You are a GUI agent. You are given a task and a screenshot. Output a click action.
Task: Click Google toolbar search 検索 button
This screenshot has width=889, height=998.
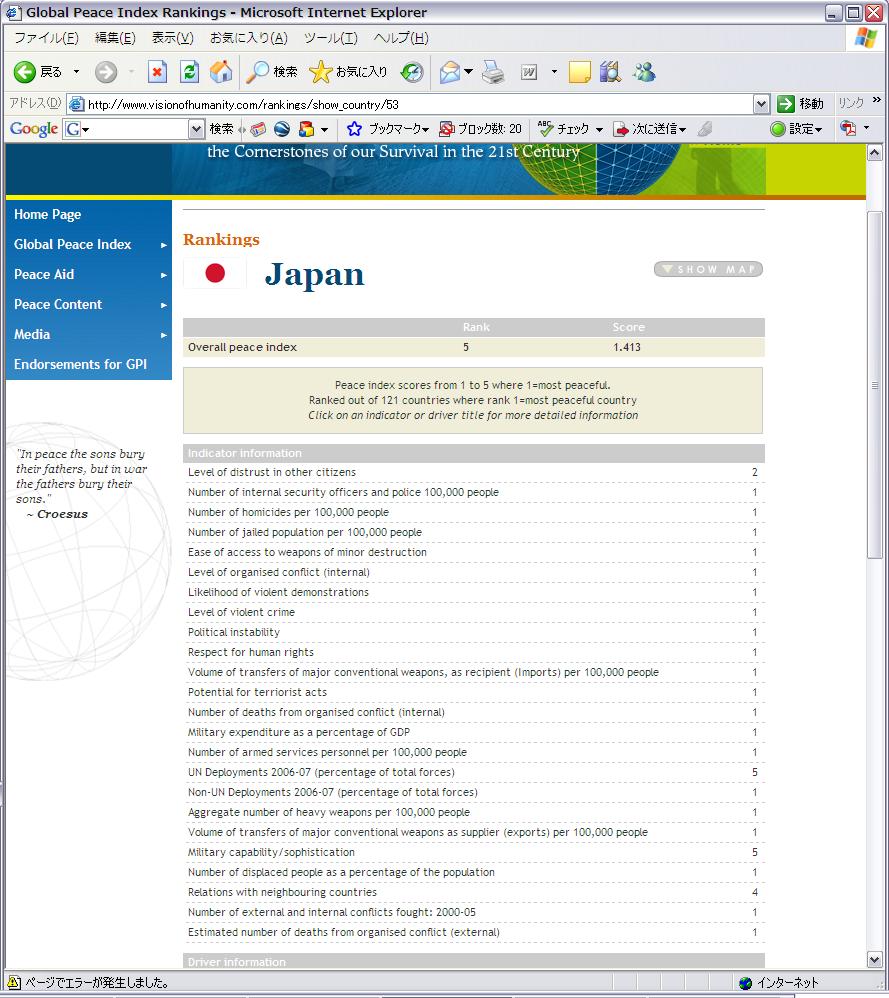[221, 129]
